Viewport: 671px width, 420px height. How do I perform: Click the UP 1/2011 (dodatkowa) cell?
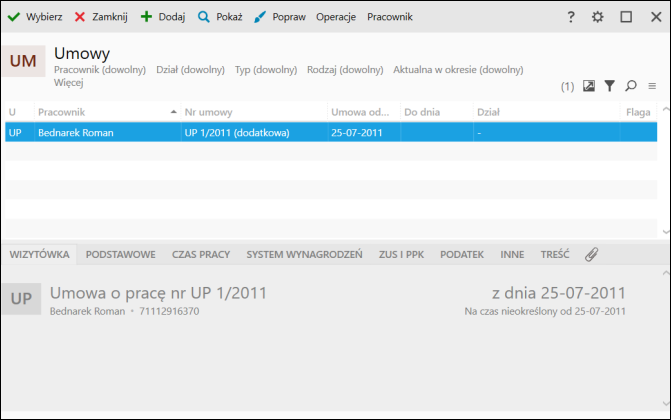point(254,133)
